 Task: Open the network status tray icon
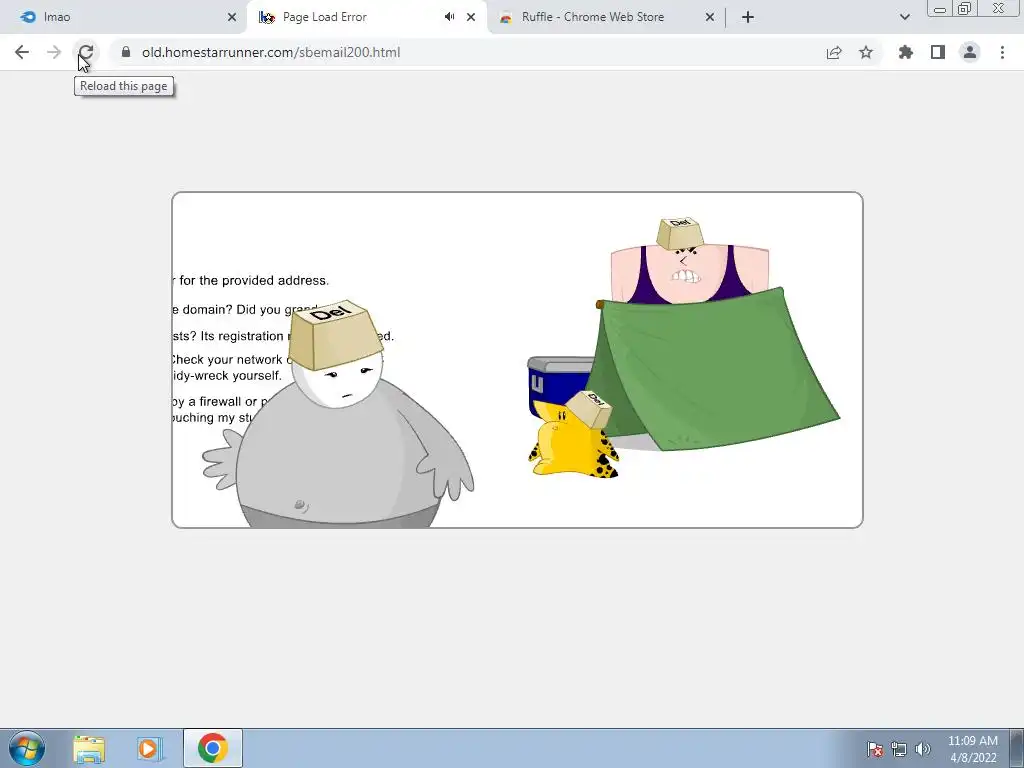point(899,749)
